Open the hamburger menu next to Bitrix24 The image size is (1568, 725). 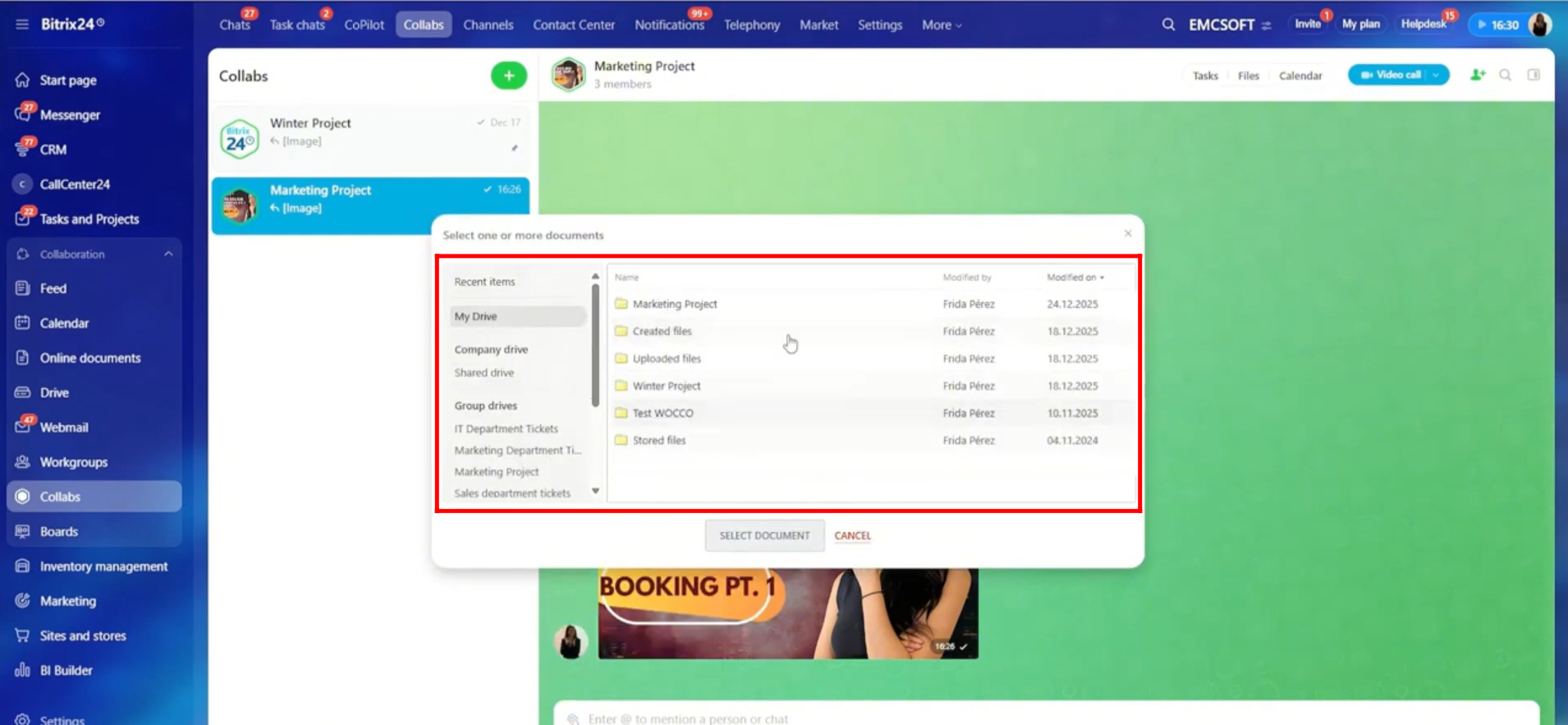click(x=22, y=24)
